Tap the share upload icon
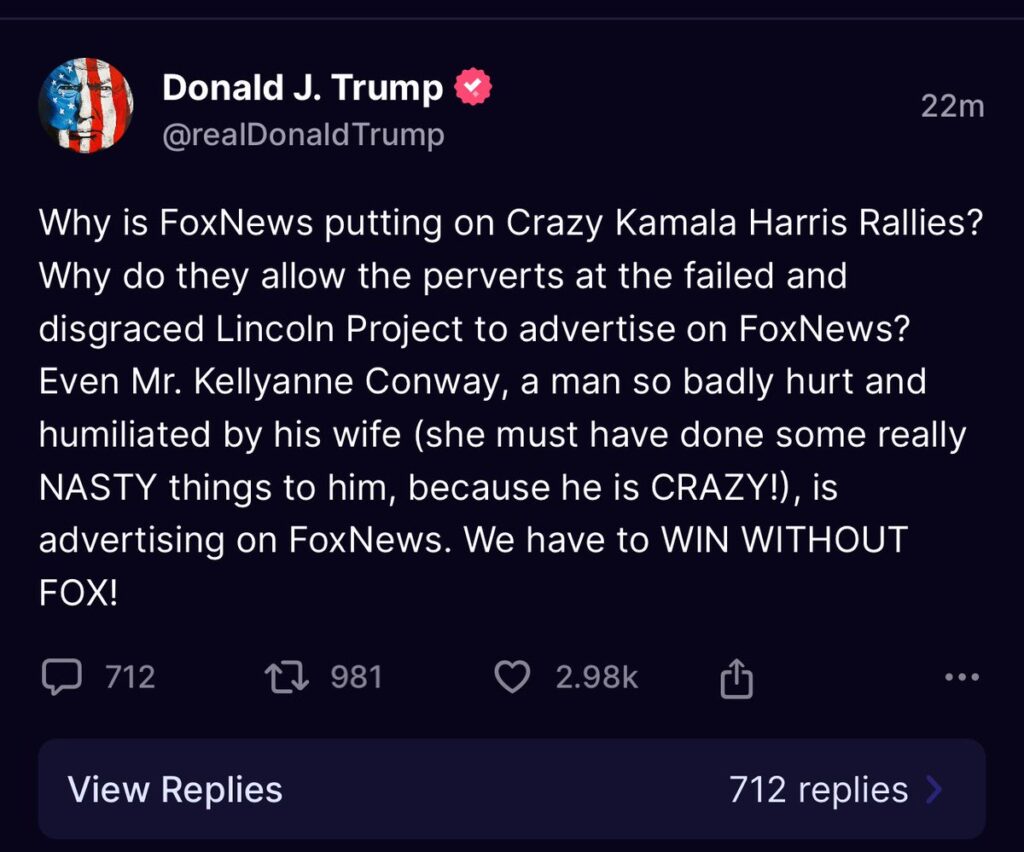1024x852 pixels. click(736, 679)
